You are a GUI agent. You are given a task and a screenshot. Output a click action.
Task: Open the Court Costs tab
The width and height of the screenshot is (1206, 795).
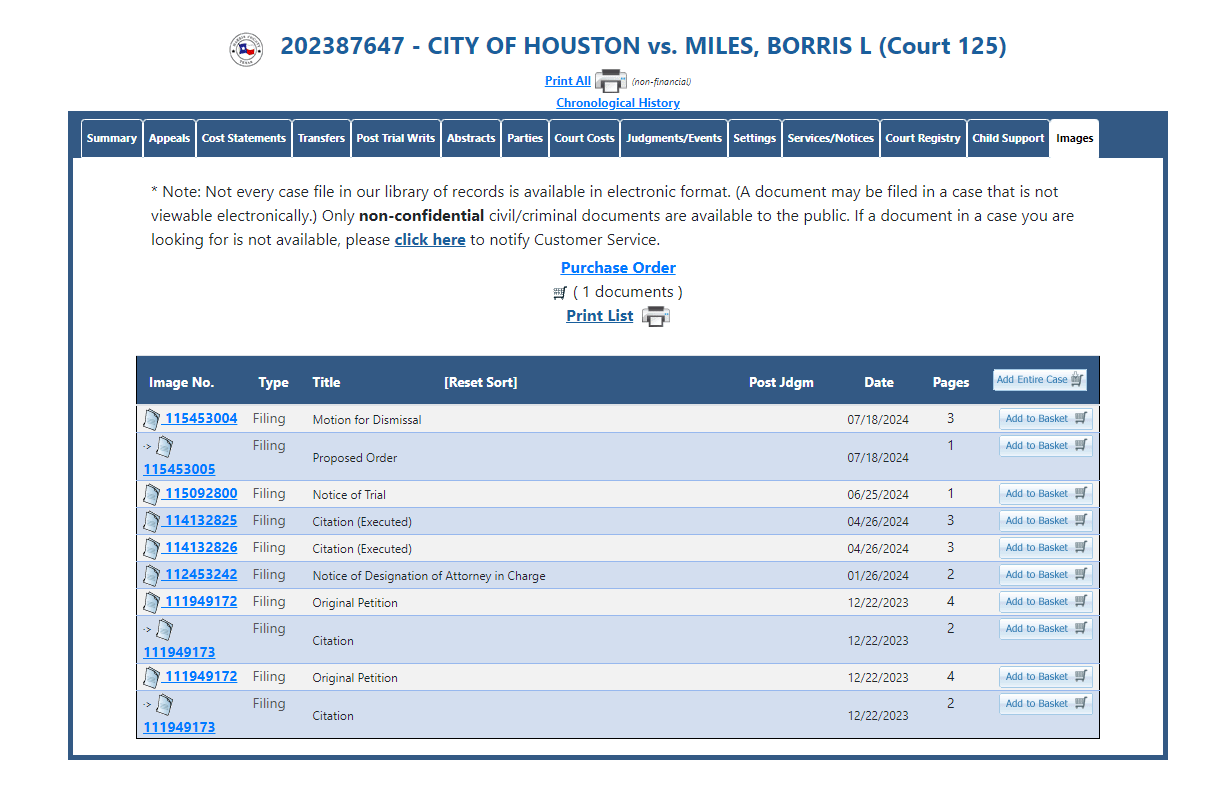click(x=584, y=138)
